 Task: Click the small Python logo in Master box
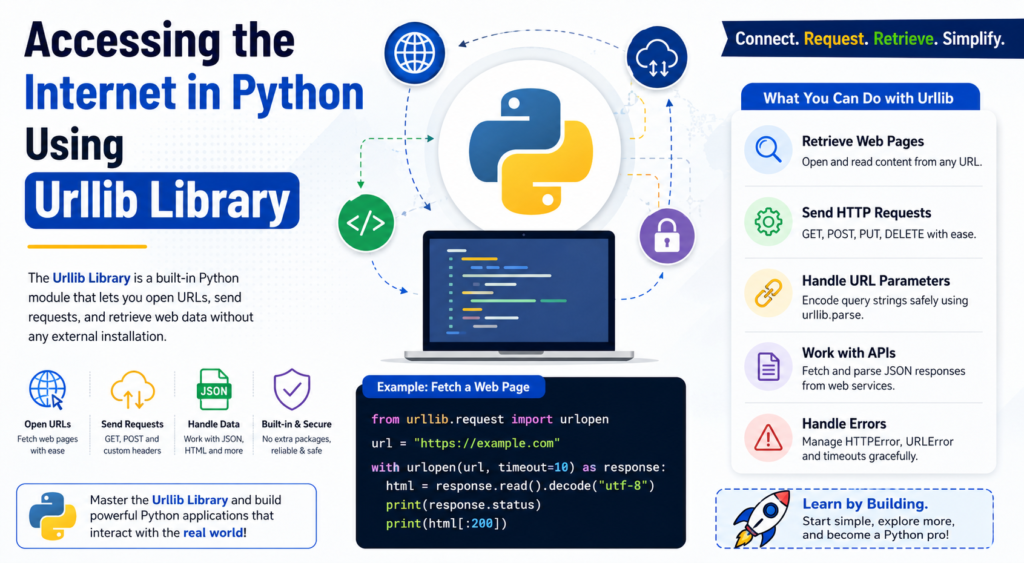(52, 516)
